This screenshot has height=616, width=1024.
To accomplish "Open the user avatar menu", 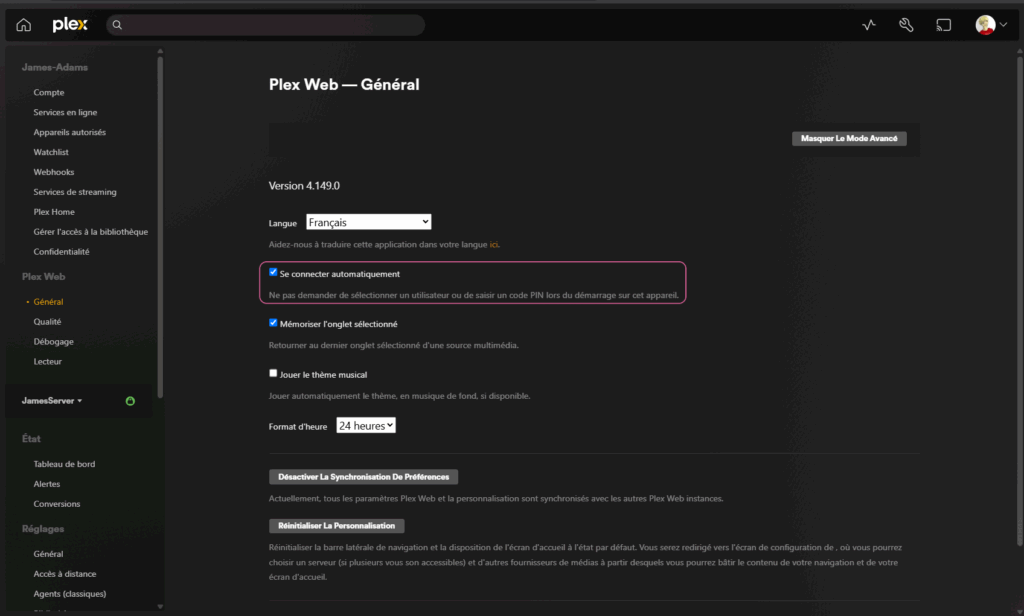I will 985,25.
